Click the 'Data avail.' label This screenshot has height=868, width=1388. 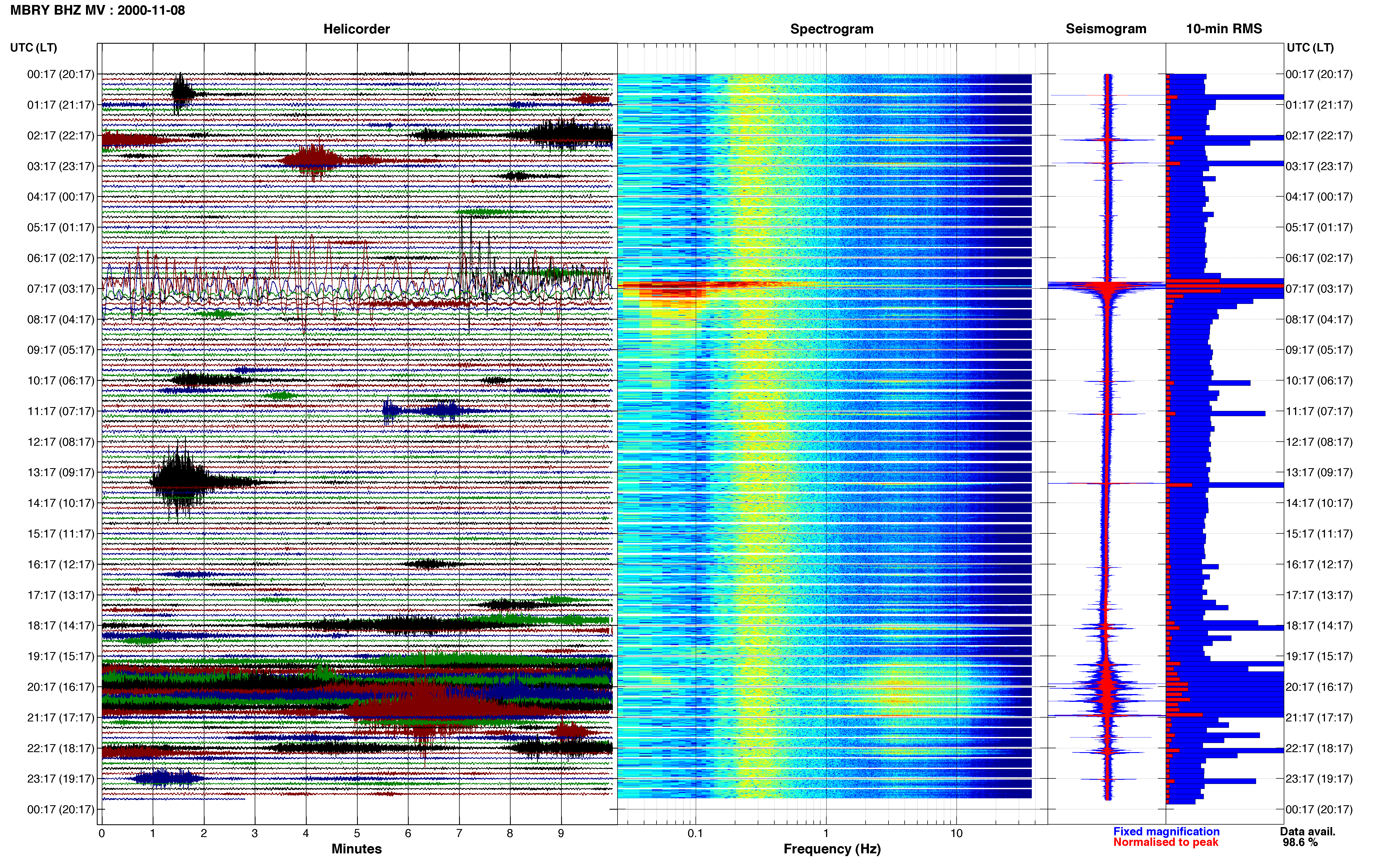[1308, 831]
